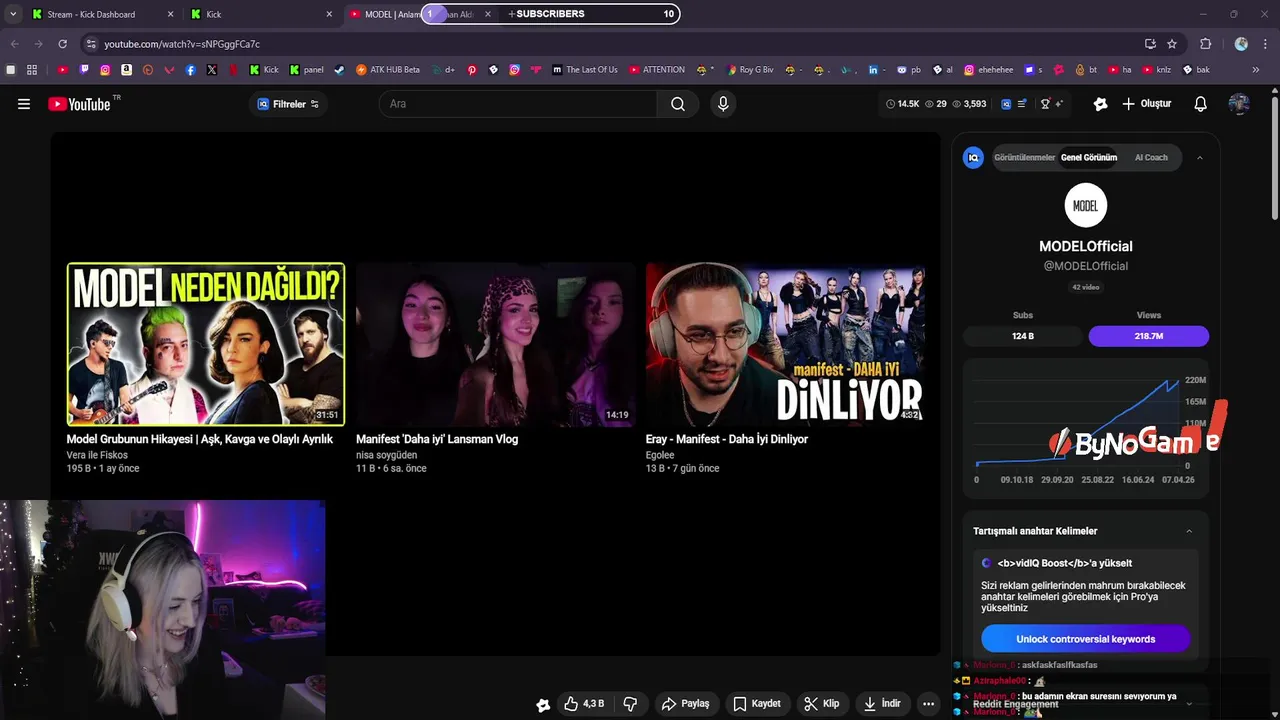Open the Model Grubunun Hikayesi video thumbnail
This screenshot has width=1280, height=720.
pos(206,344)
